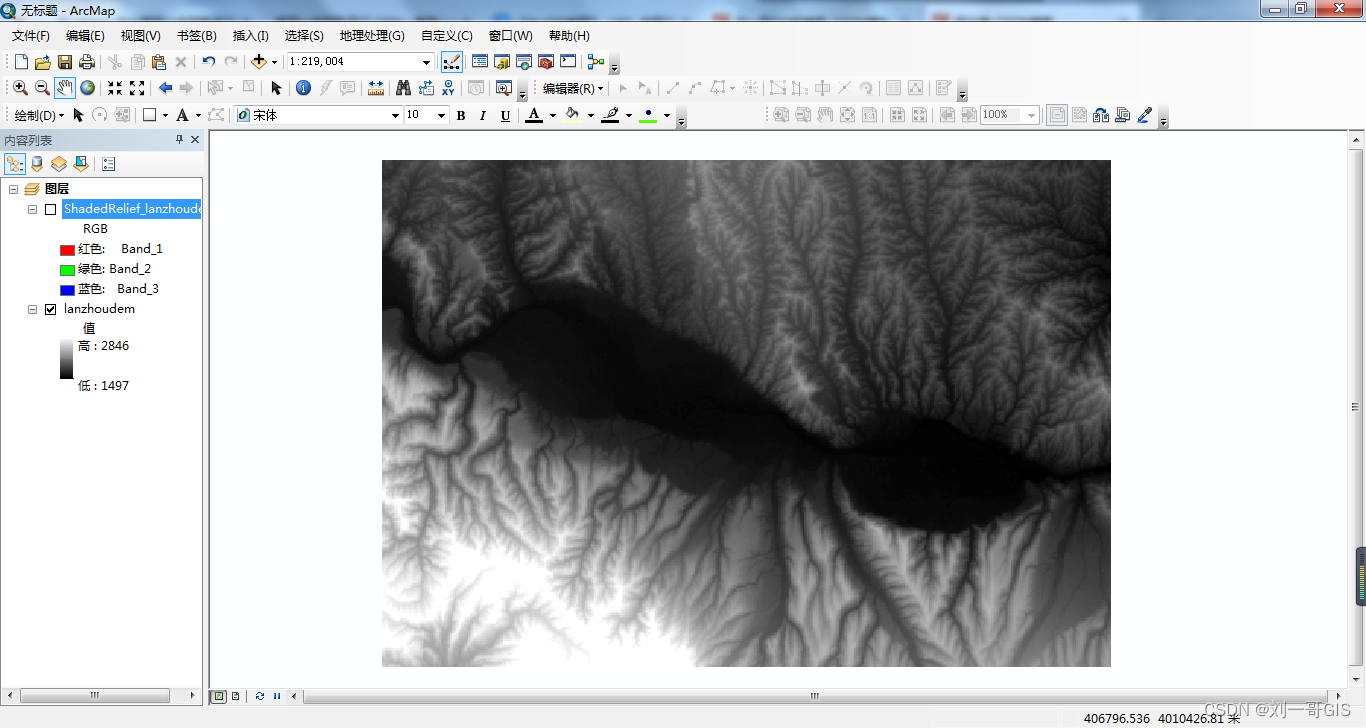This screenshot has width=1366, height=728.
Task: Select the Zoom Out tool
Action: 42,88
